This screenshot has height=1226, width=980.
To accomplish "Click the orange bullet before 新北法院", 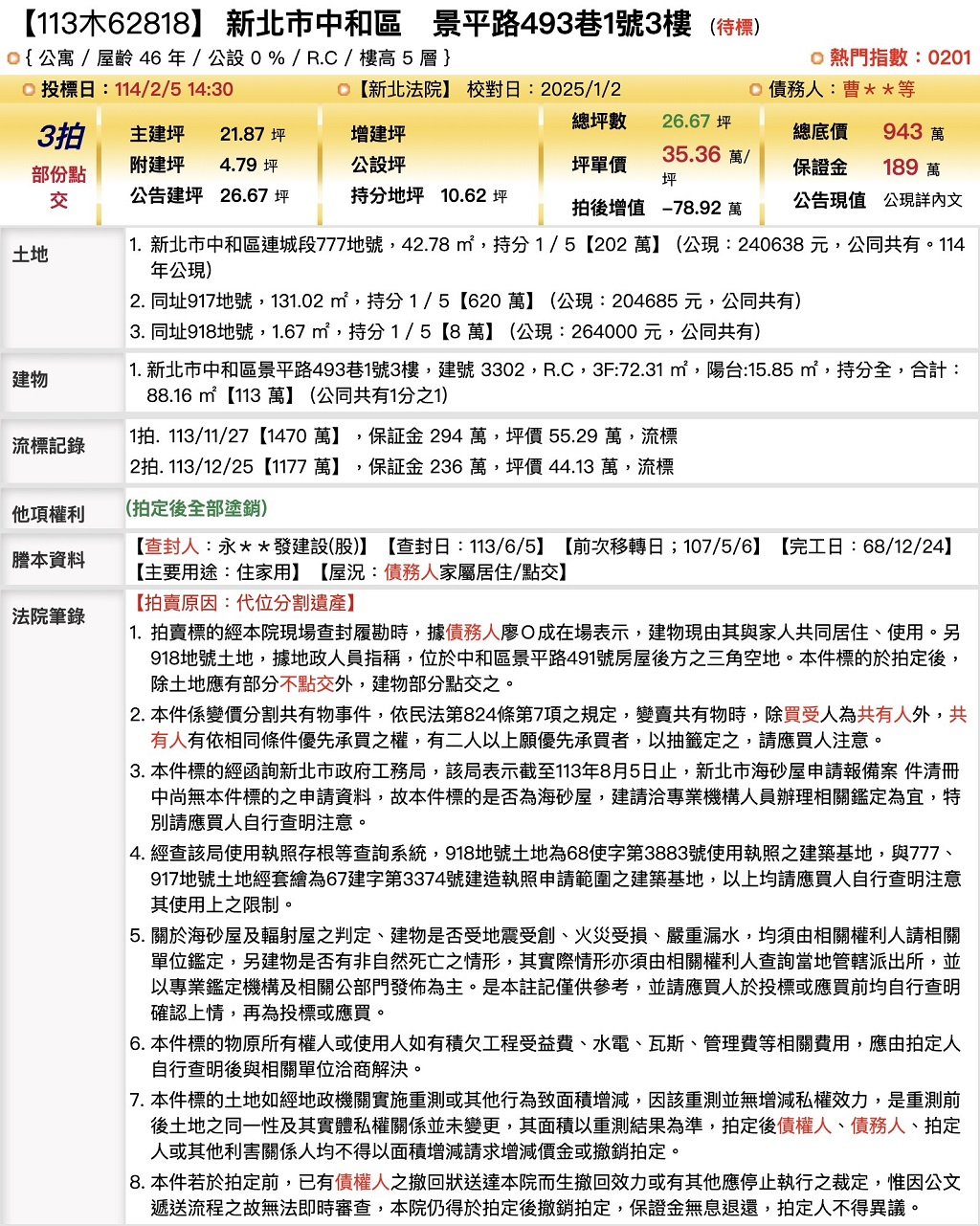I will tap(345, 90).
